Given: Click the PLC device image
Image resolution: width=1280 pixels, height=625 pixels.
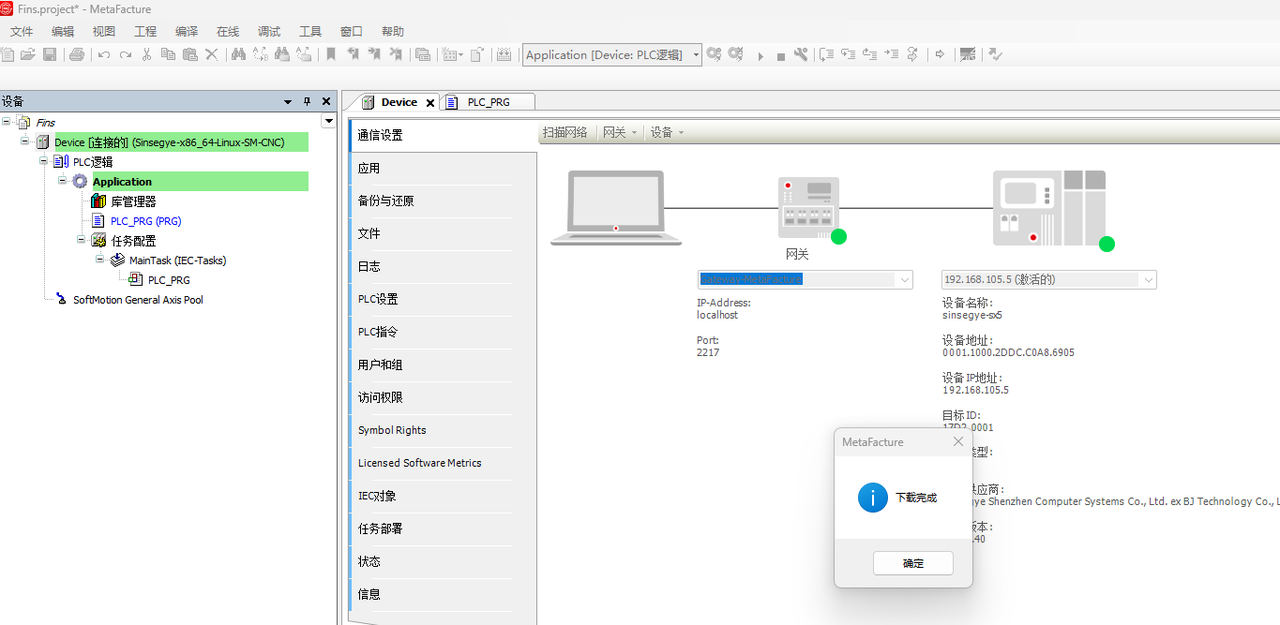Looking at the screenshot, I should 1050,208.
